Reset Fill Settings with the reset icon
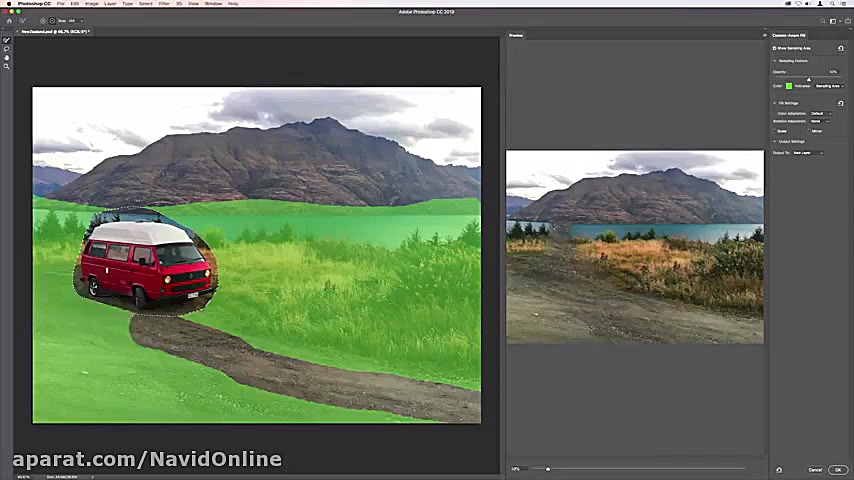This screenshot has height=480, width=854. [840, 103]
